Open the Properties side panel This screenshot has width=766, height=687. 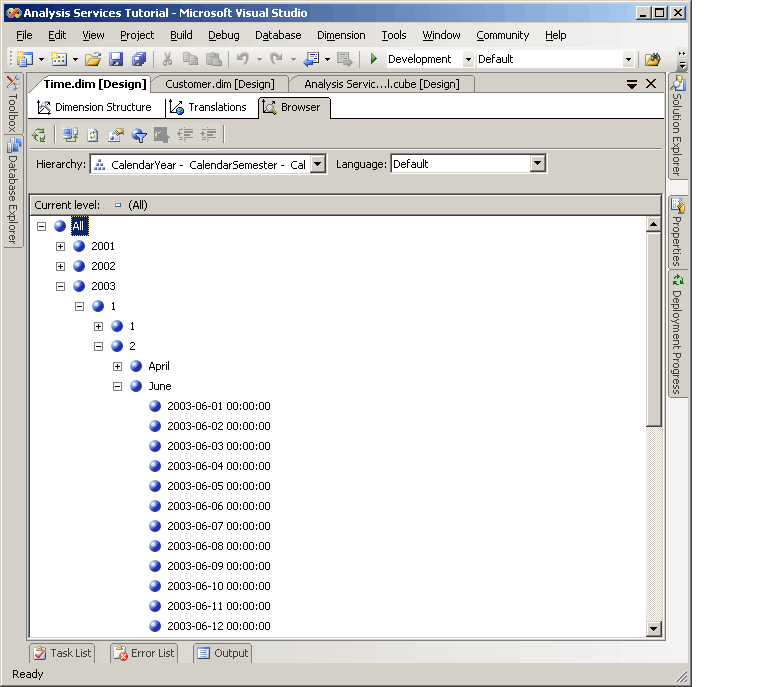[x=678, y=232]
